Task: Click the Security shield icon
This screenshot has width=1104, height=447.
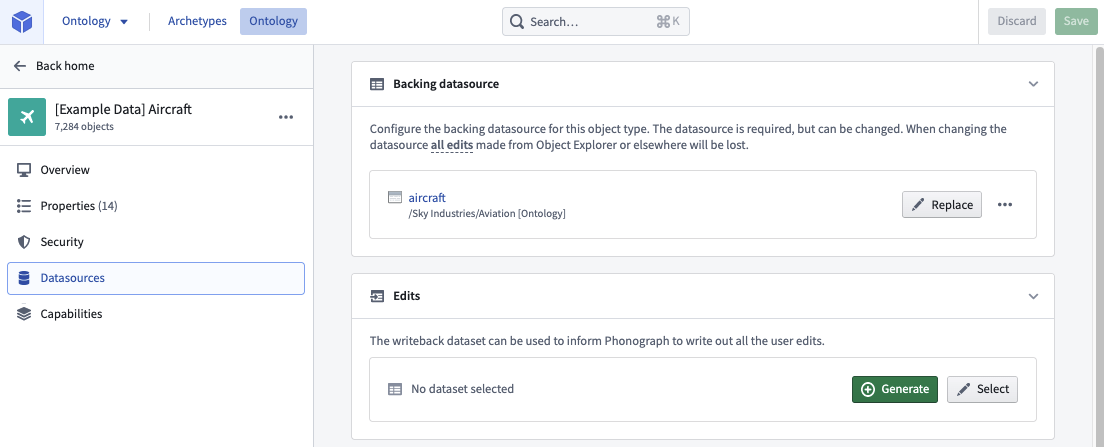Action: (x=24, y=241)
